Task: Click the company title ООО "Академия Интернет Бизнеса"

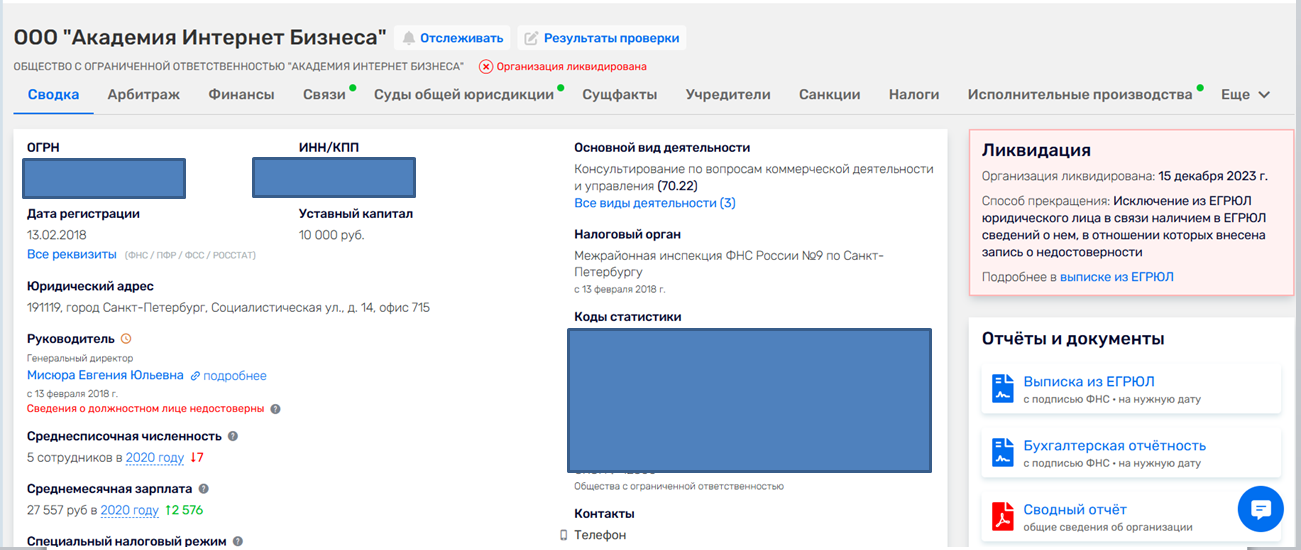Action: tap(200, 38)
